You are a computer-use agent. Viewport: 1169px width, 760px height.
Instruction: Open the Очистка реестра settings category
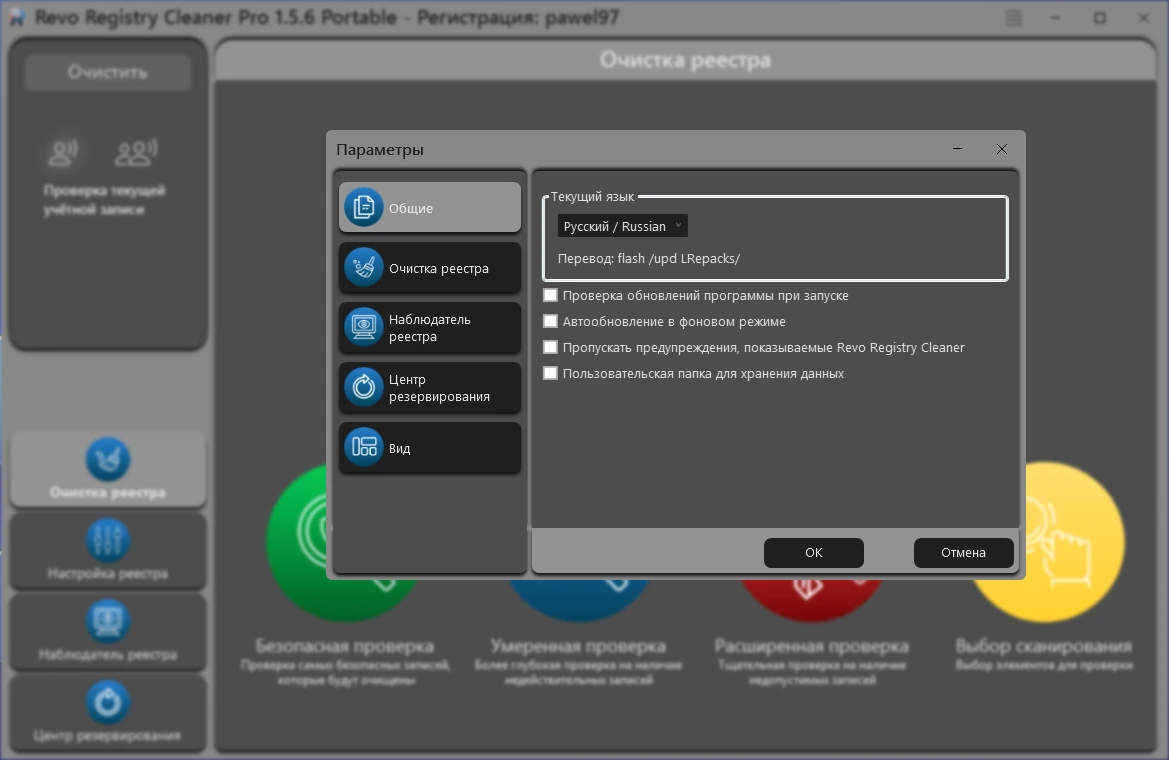pyautogui.click(x=429, y=268)
